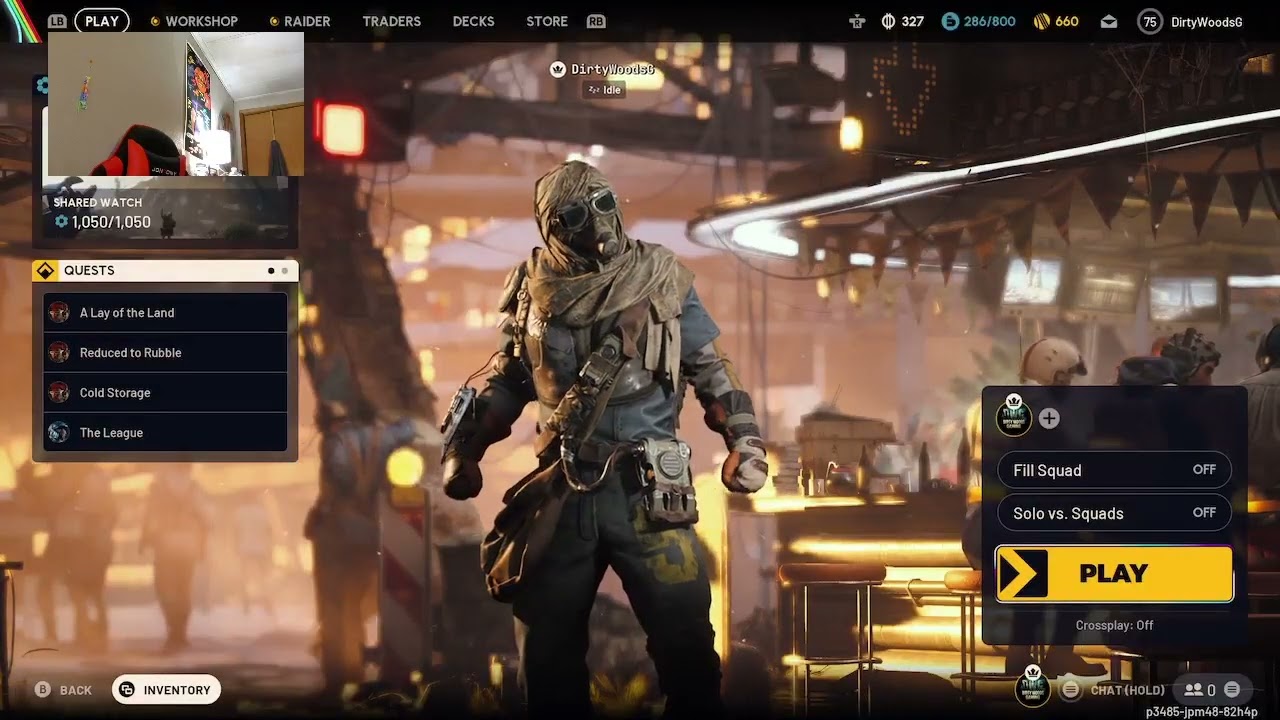Click the A Lay of the Land quest icon
The width and height of the screenshot is (1280, 720).
59,312
